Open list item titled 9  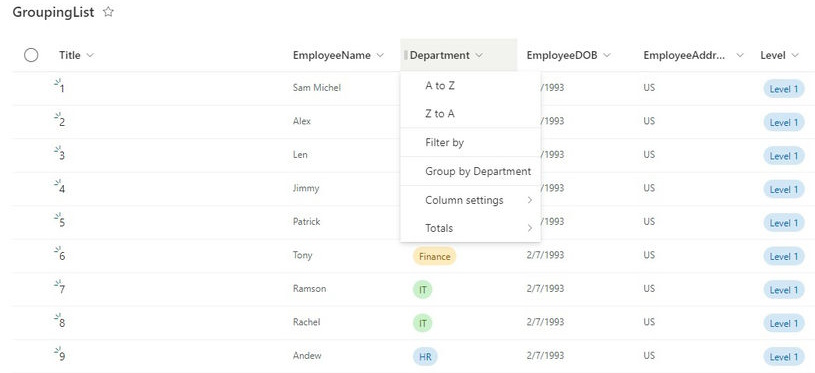pyautogui.click(x=62, y=357)
